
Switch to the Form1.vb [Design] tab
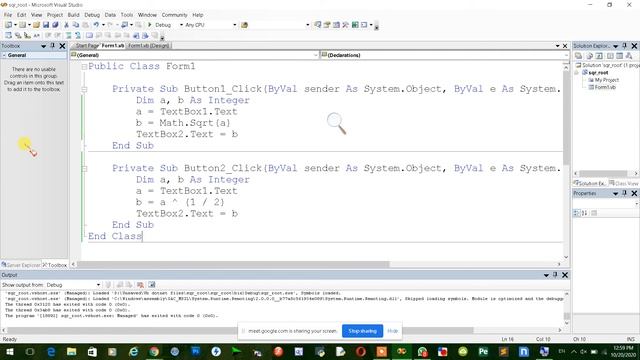[148, 46]
